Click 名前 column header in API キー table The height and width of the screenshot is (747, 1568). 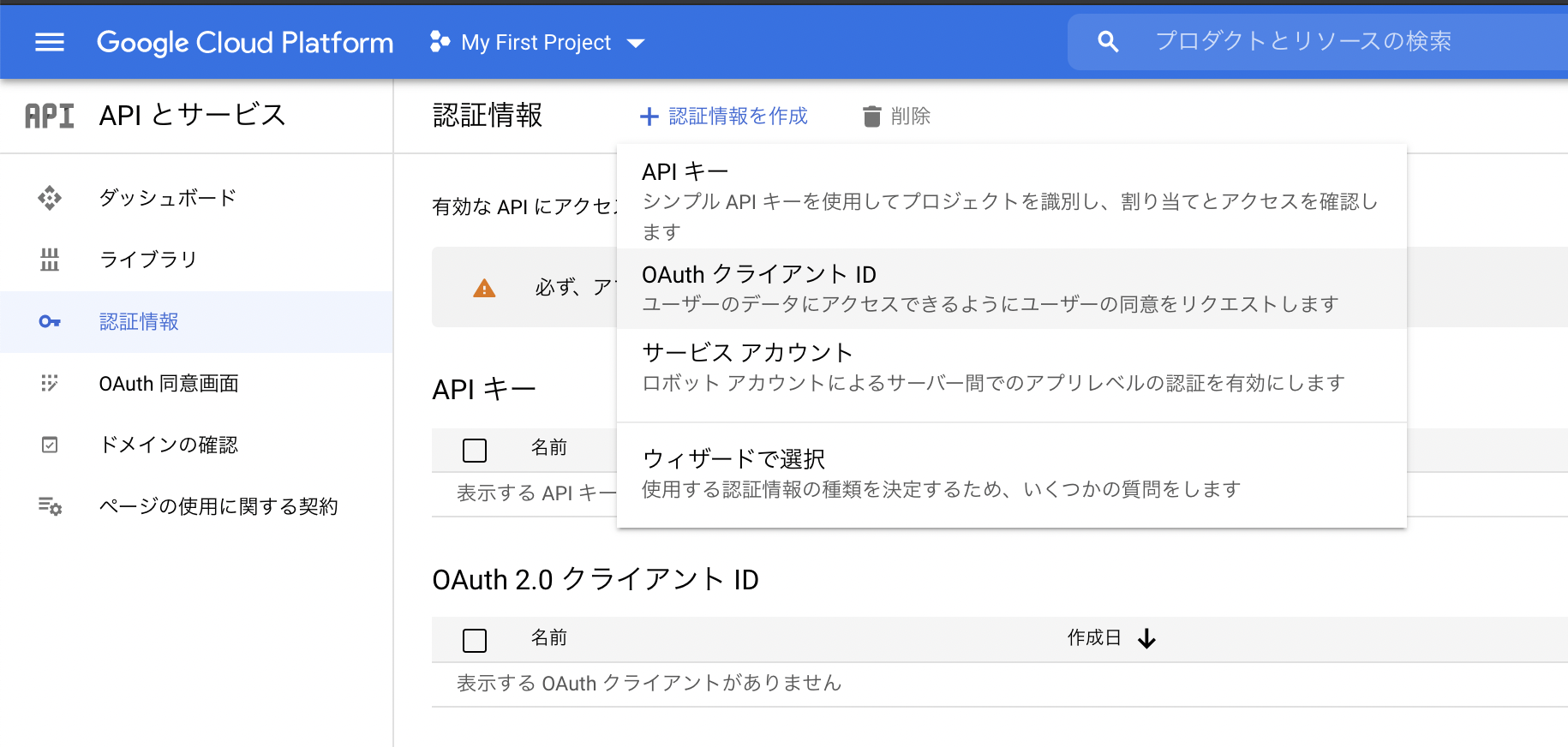click(x=549, y=447)
